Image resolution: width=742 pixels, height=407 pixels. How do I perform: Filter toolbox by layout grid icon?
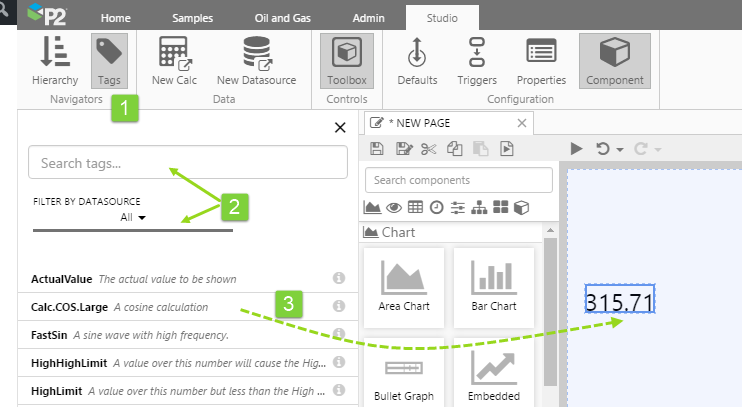point(500,207)
